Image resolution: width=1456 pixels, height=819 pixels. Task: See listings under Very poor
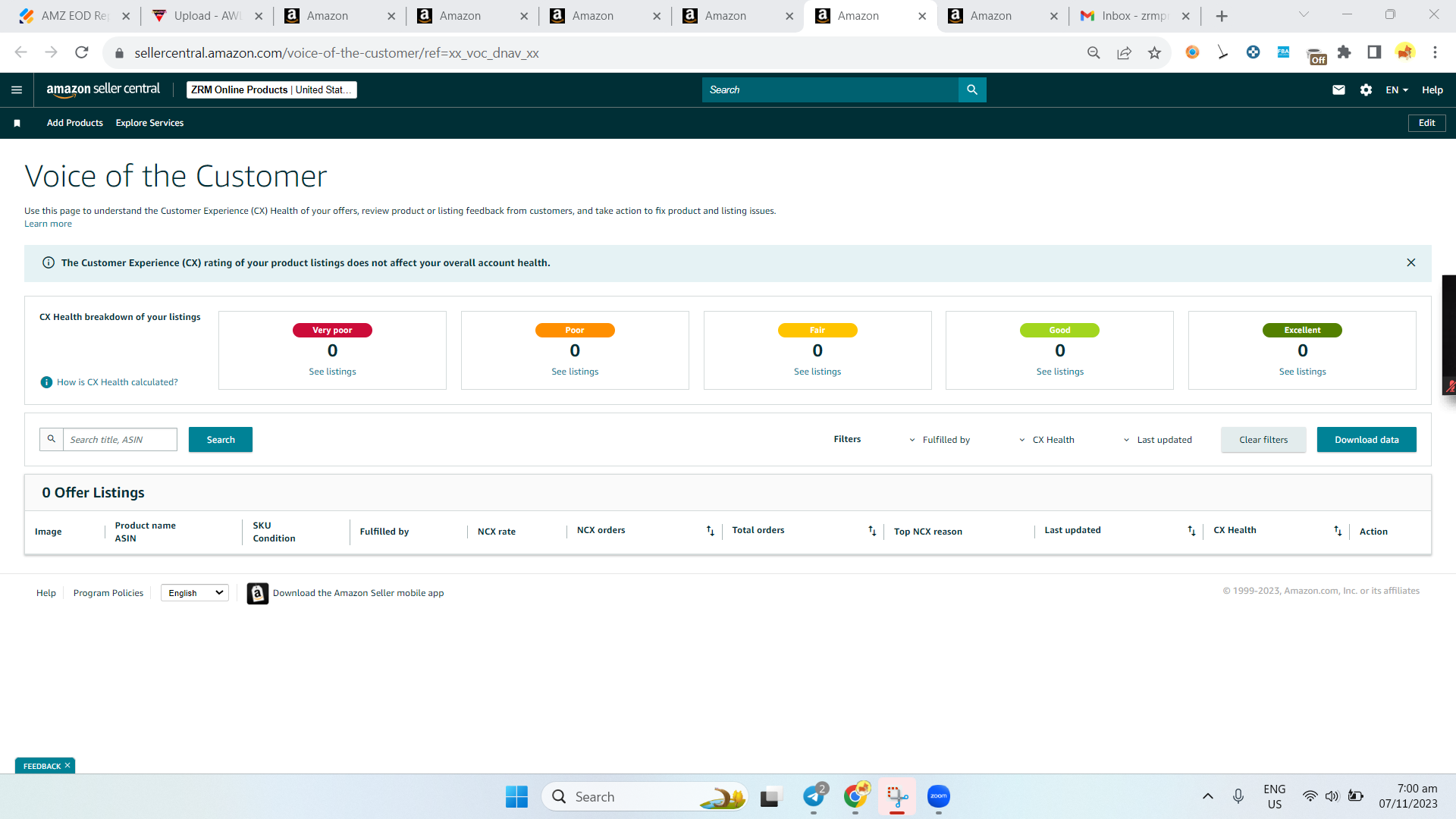(x=332, y=372)
